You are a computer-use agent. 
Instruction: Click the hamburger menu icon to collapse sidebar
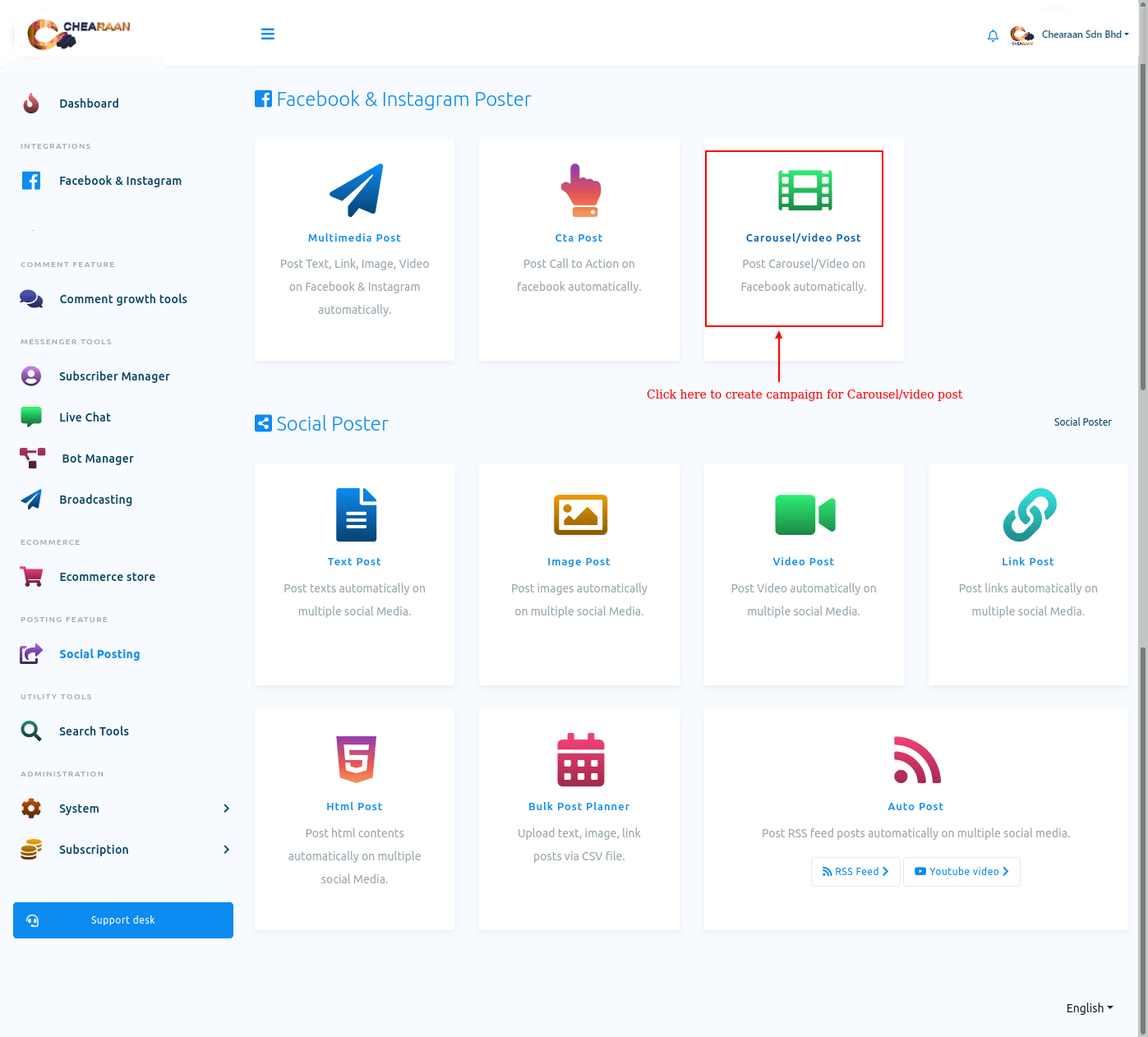click(x=267, y=34)
